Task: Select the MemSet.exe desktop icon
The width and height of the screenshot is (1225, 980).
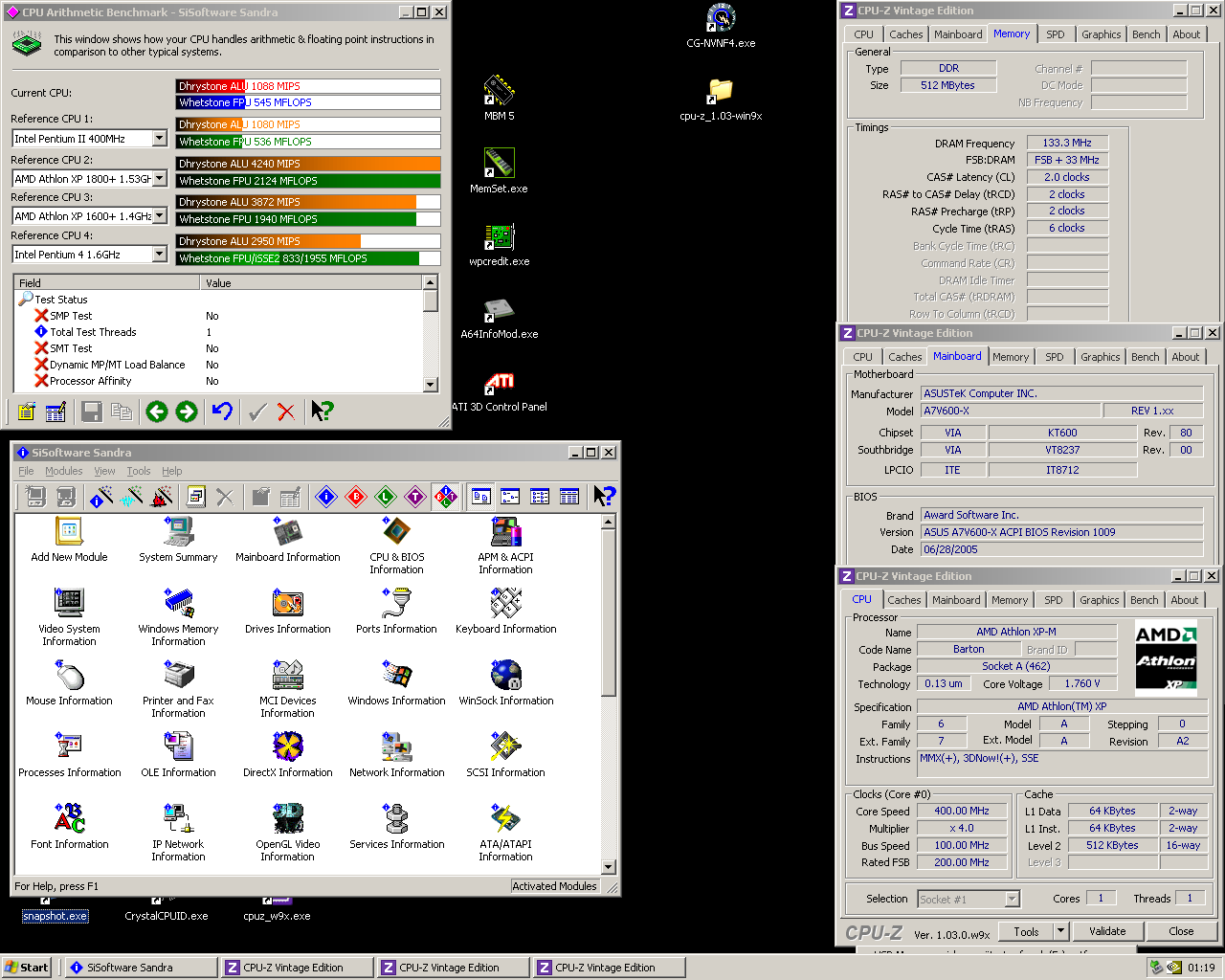Action: (x=499, y=171)
